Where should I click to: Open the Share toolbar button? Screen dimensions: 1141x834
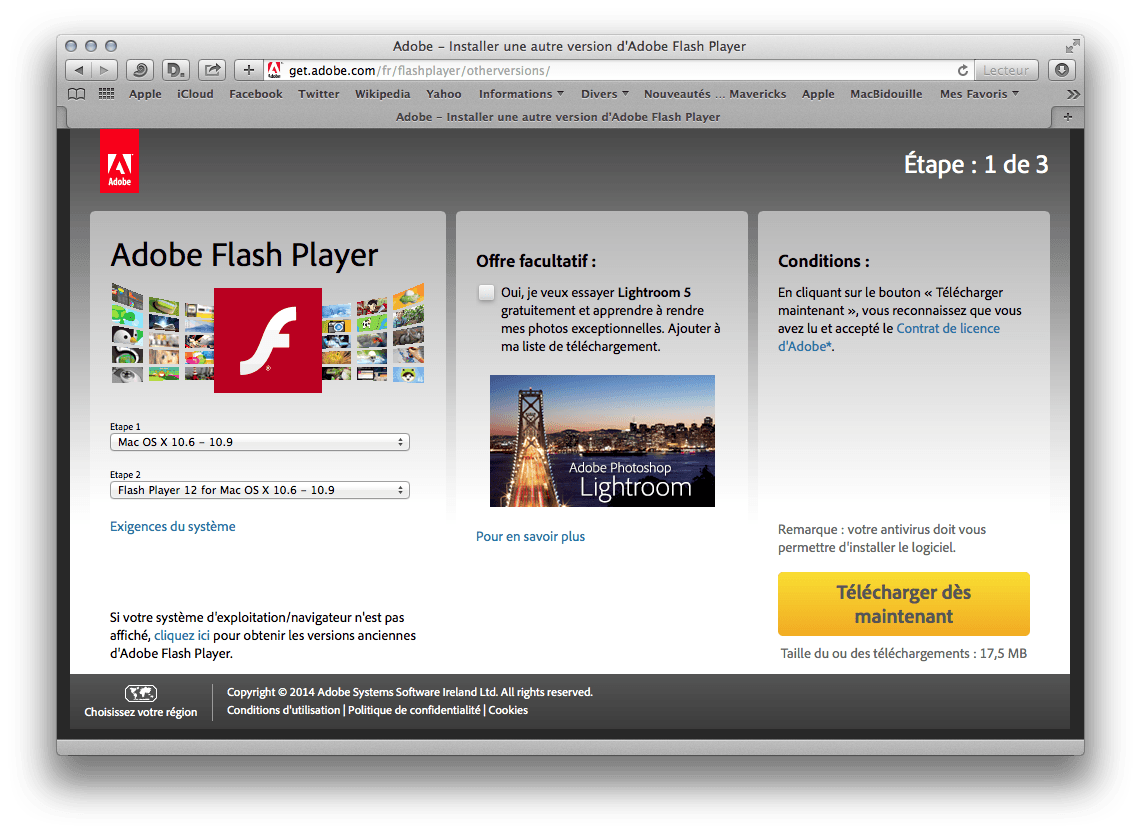[212, 70]
